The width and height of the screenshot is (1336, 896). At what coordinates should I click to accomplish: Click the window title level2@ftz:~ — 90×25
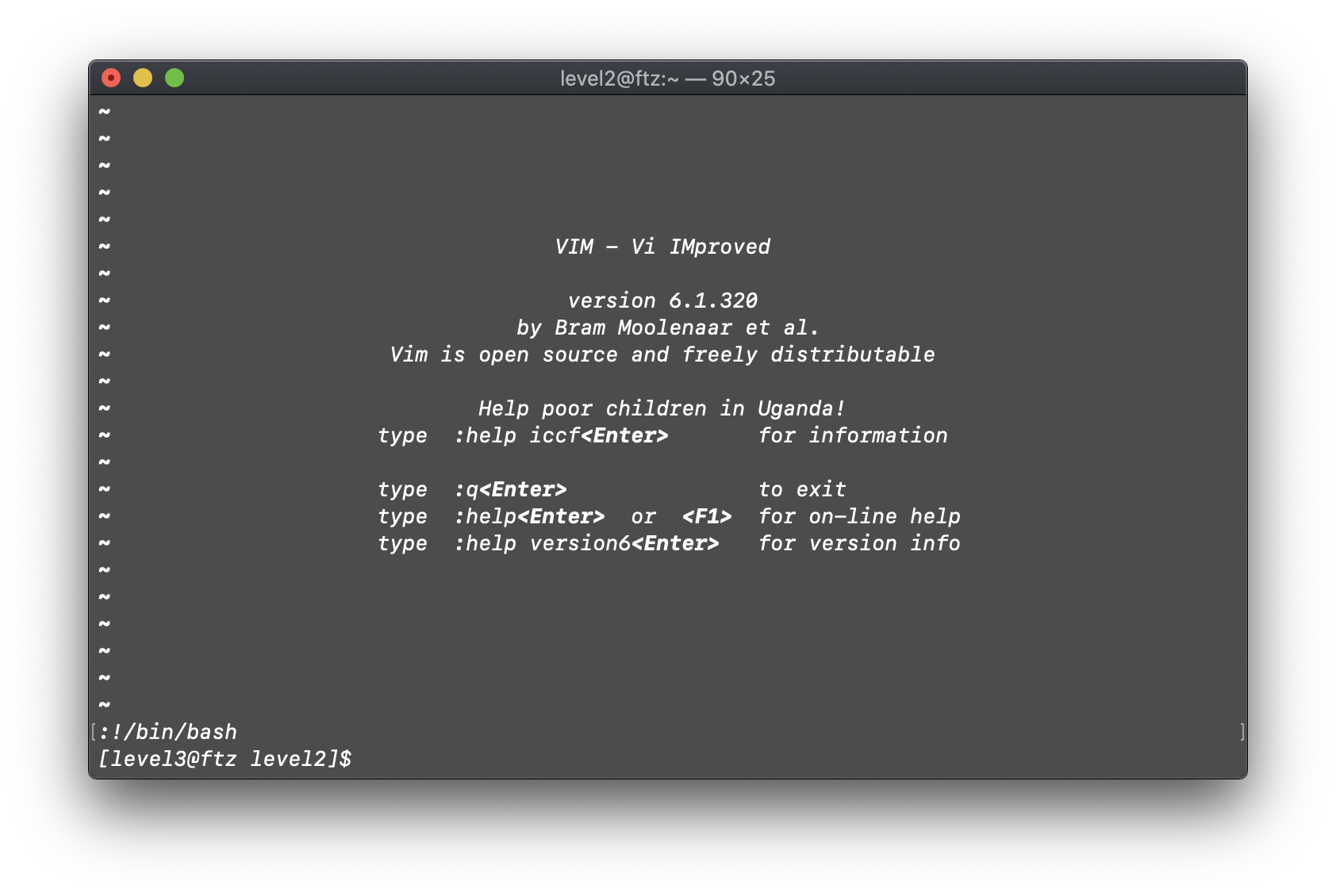pos(667,78)
